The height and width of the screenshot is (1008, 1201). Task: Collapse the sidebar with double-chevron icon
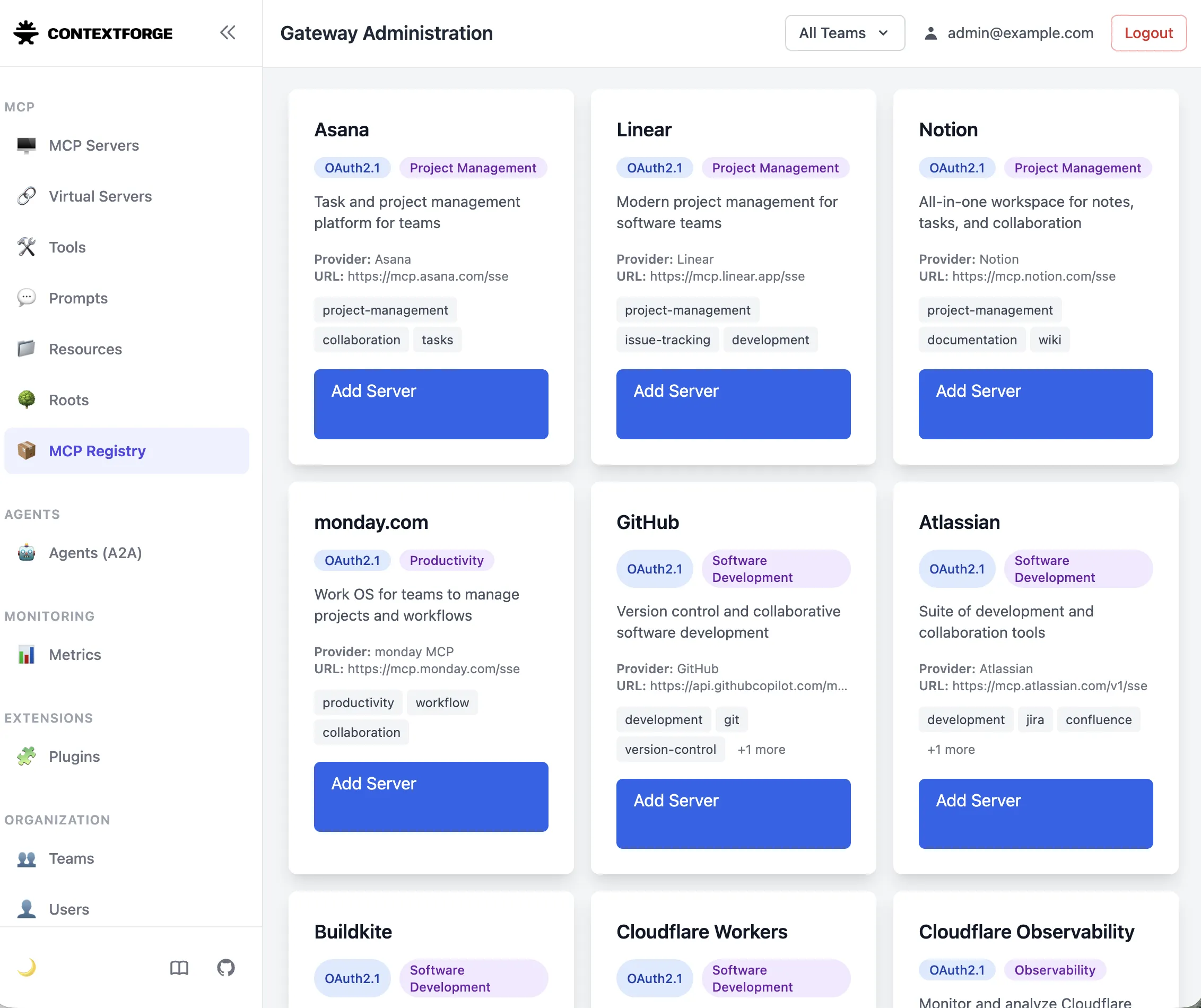228,32
